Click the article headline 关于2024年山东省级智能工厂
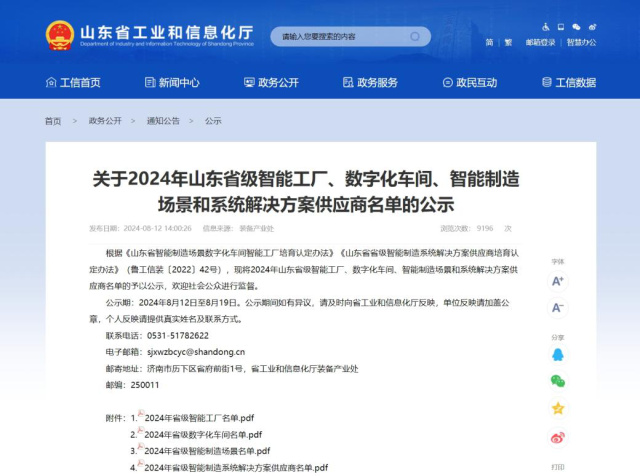The image size is (640, 476). click(x=306, y=191)
